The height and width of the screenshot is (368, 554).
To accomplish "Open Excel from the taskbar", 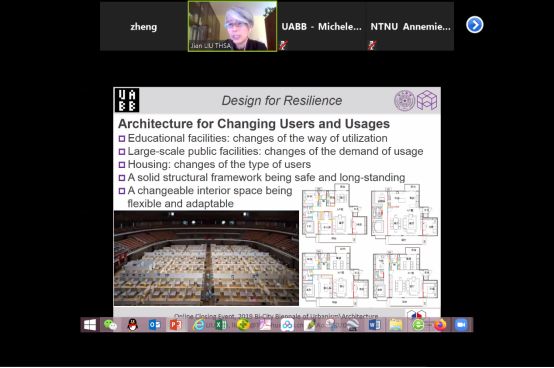I will point(221,325).
